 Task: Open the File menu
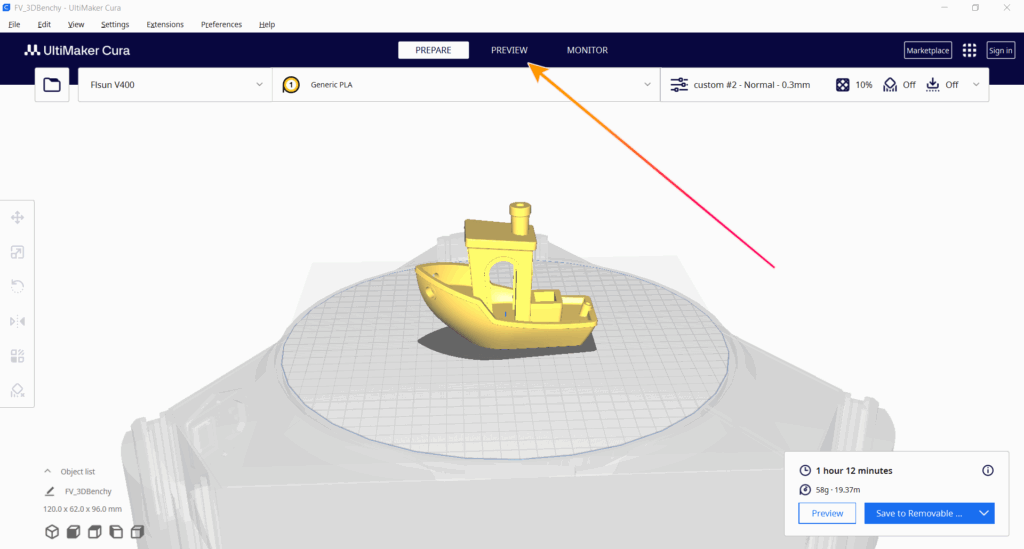pyautogui.click(x=14, y=24)
